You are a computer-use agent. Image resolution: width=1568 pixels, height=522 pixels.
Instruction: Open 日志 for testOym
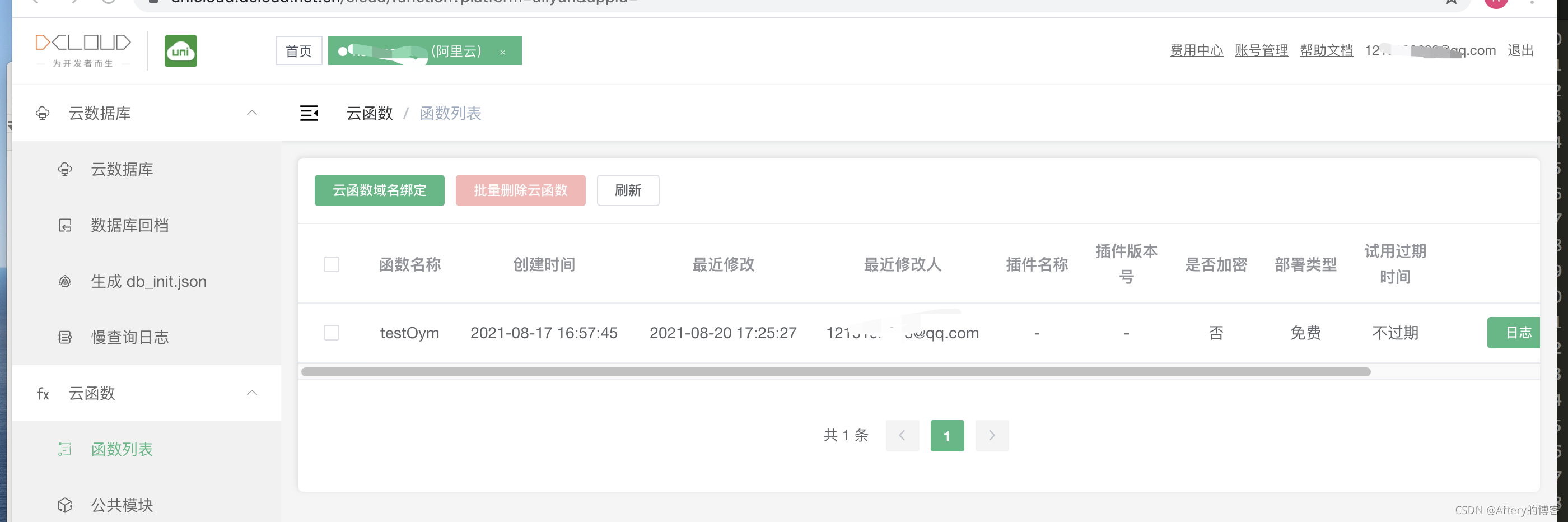point(1513,333)
